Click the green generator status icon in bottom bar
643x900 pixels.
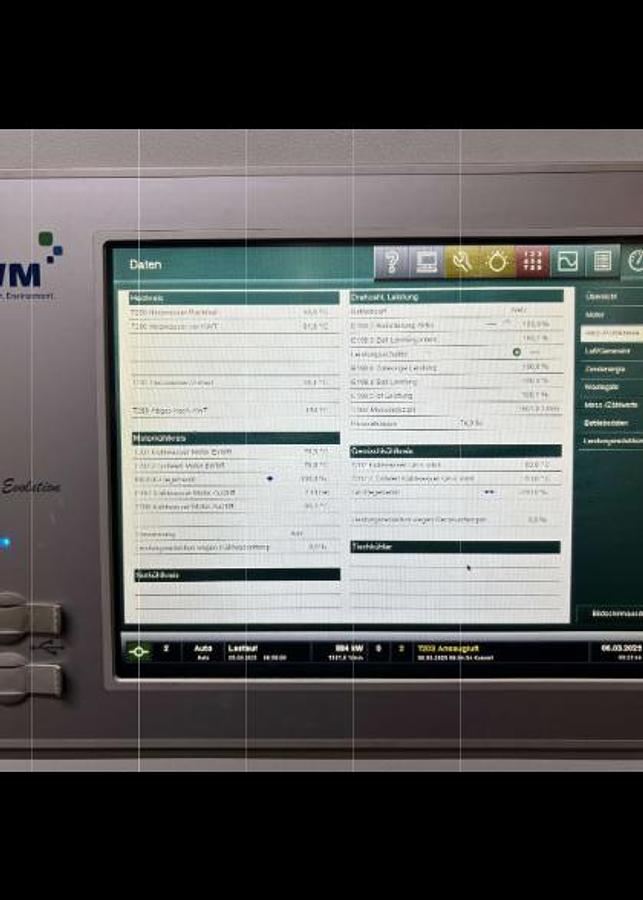(x=138, y=651)
